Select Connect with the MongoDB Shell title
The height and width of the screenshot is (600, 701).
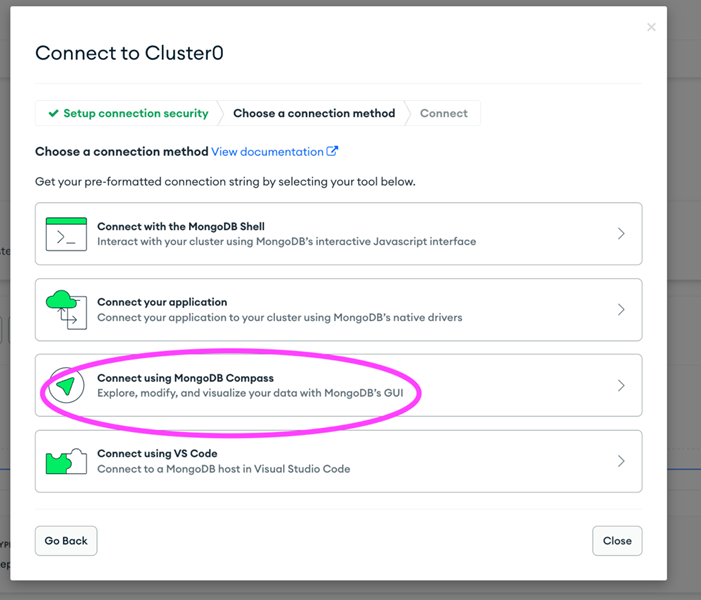coord(181,226)
